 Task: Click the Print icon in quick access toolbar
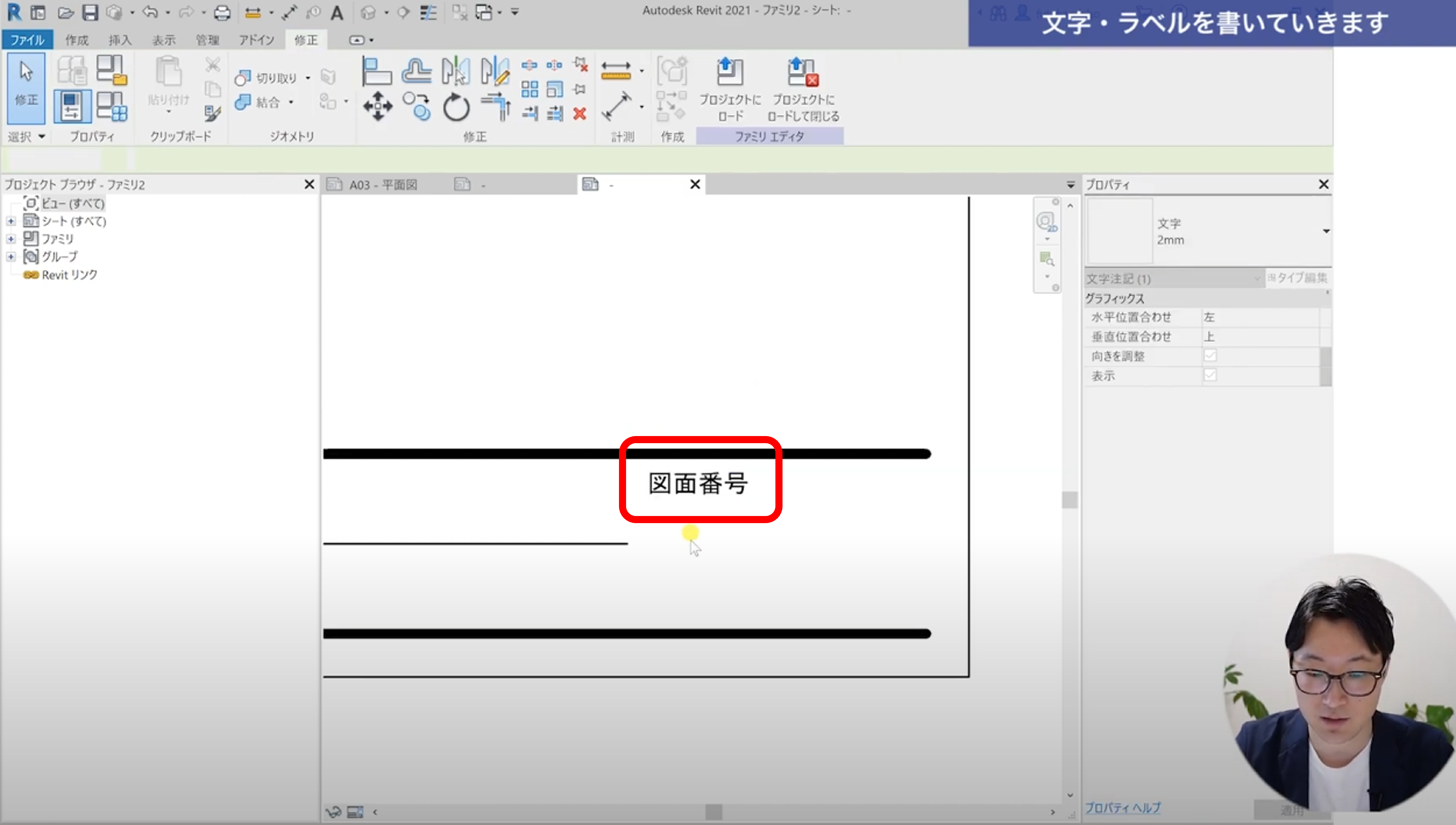(x=222, y=13)
